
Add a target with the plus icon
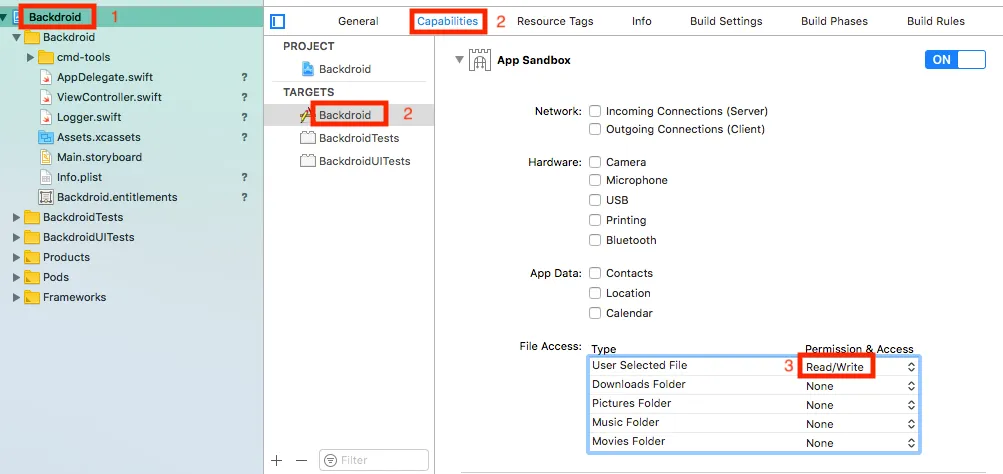tap(277, 461)
